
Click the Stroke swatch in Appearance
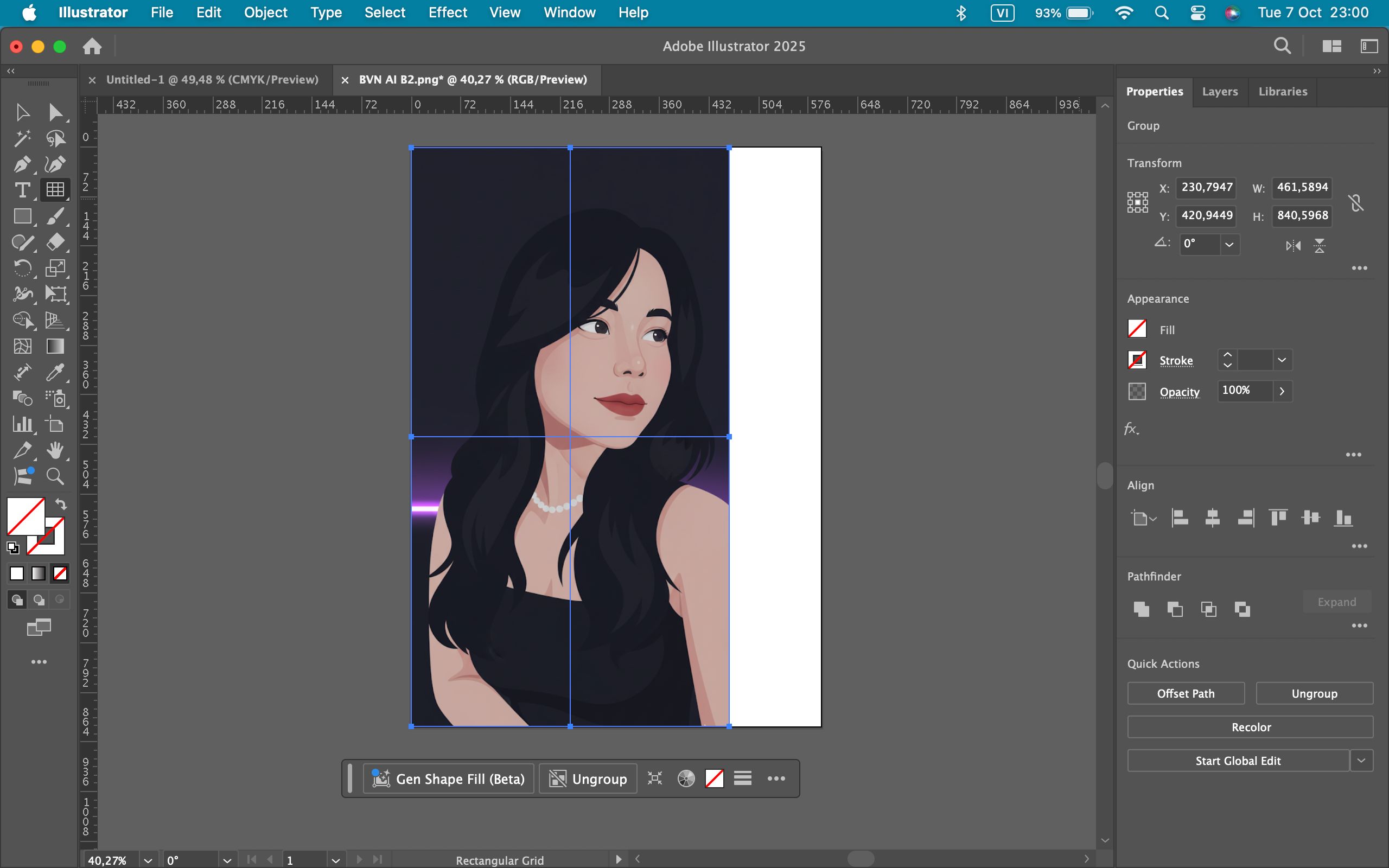point(1137,360)
